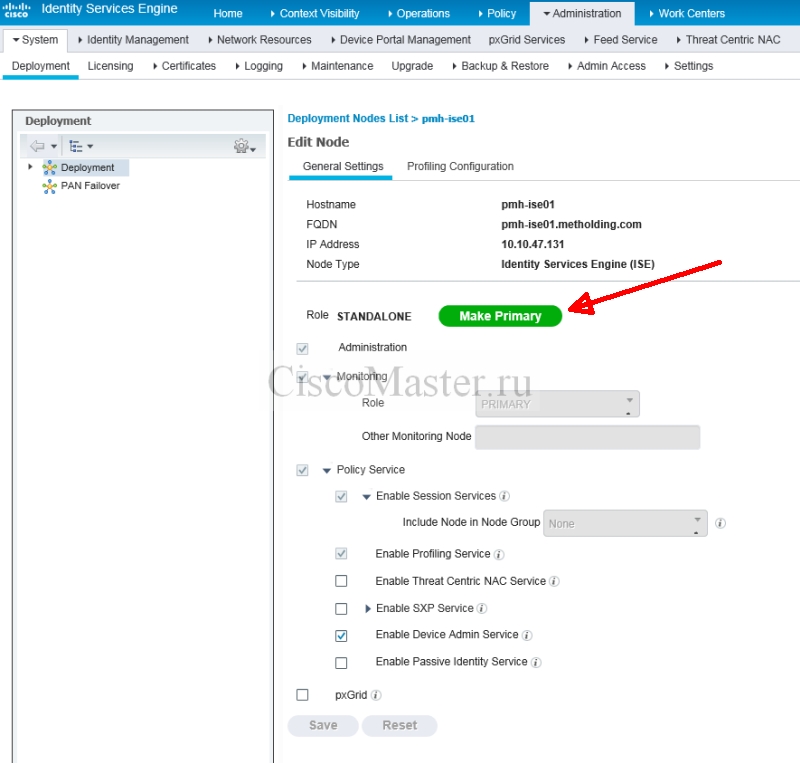Open the Work Centers menu
This screenshot has width=800, height=763.
687,13
